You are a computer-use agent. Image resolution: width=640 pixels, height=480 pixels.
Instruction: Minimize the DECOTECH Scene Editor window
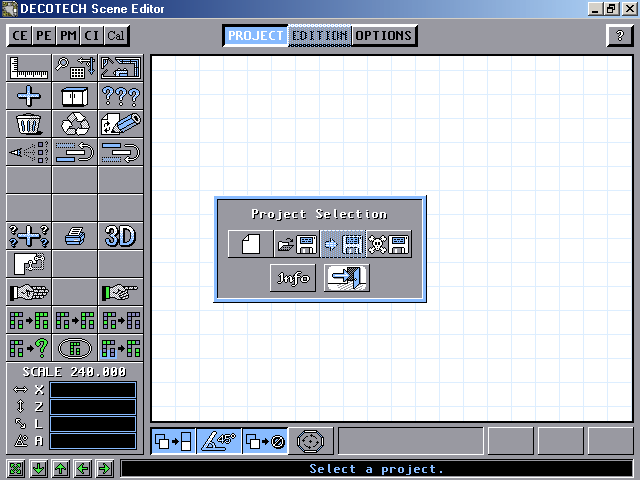click(595, 9)
